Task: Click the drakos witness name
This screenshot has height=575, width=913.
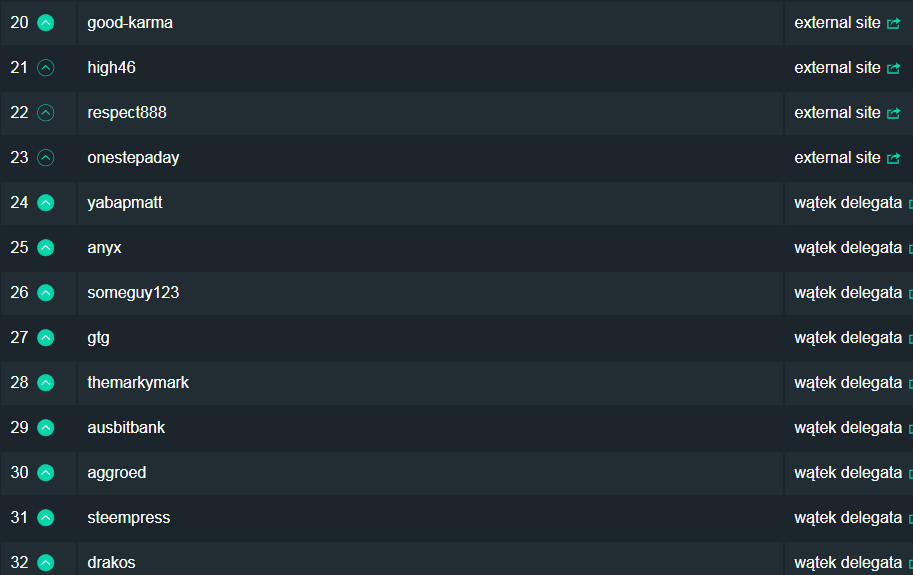Action: (x=111, y=562)
